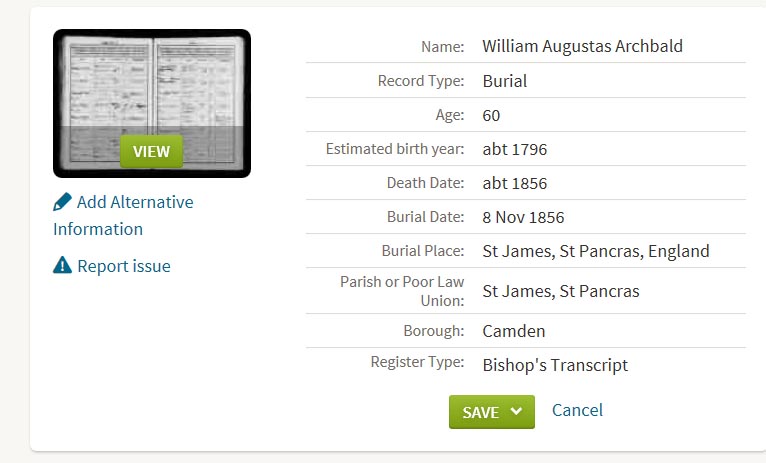Open the Add Alternative Information link
Screen dimensions: 766x463
[123, 215]
